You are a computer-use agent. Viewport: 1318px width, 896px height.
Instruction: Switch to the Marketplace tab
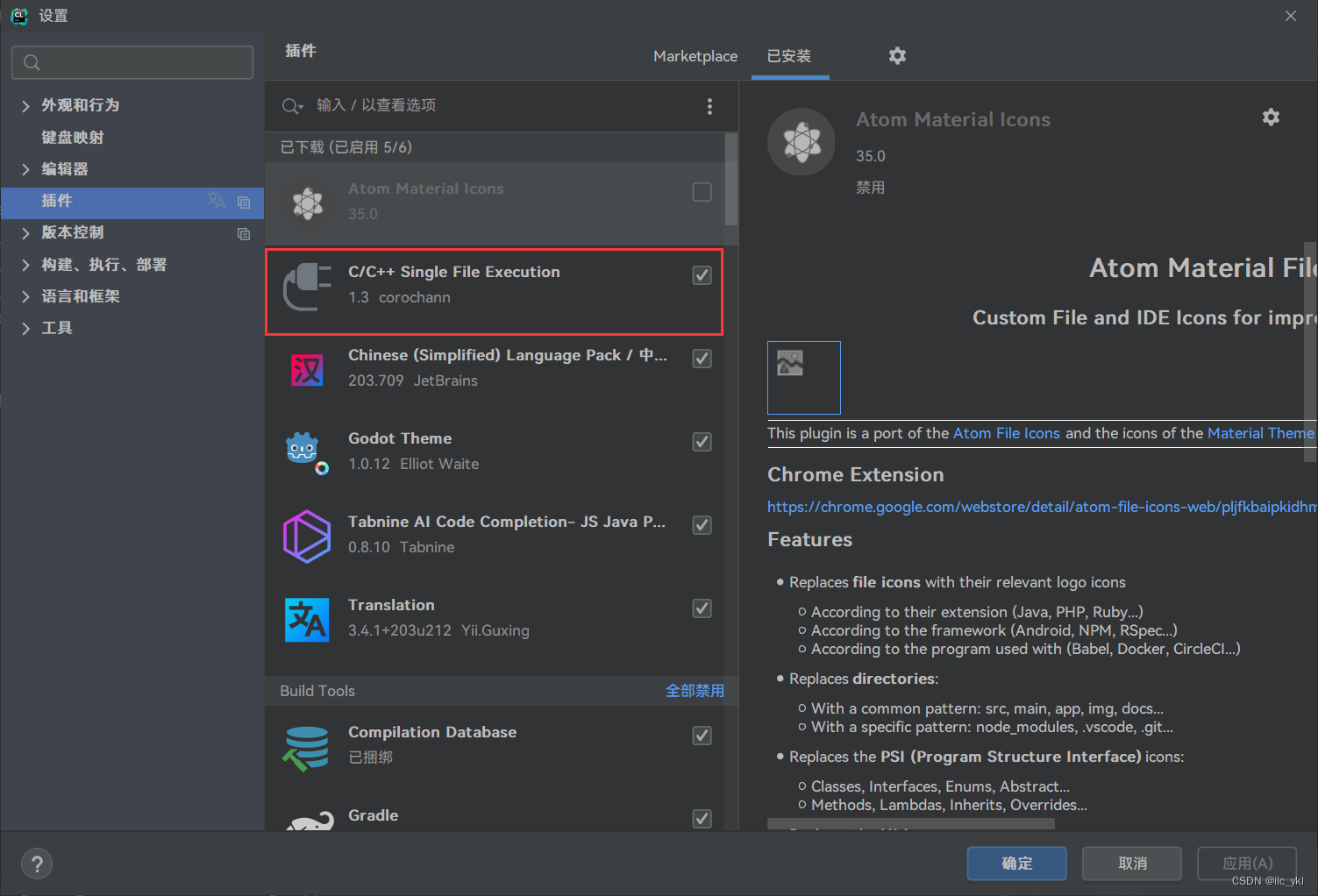[x=695, y=56]
